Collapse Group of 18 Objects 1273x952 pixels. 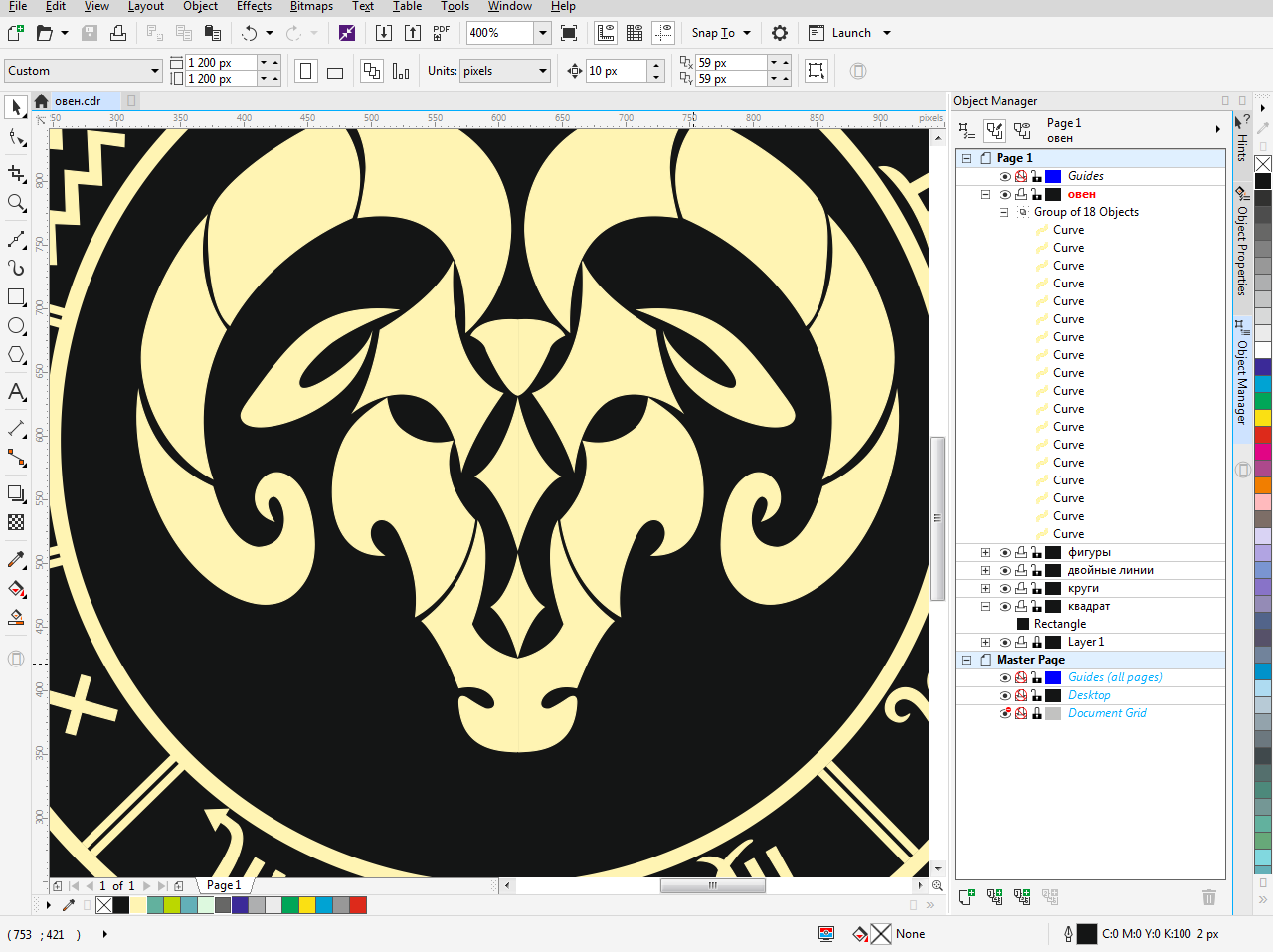click(x=1003, y=213)
